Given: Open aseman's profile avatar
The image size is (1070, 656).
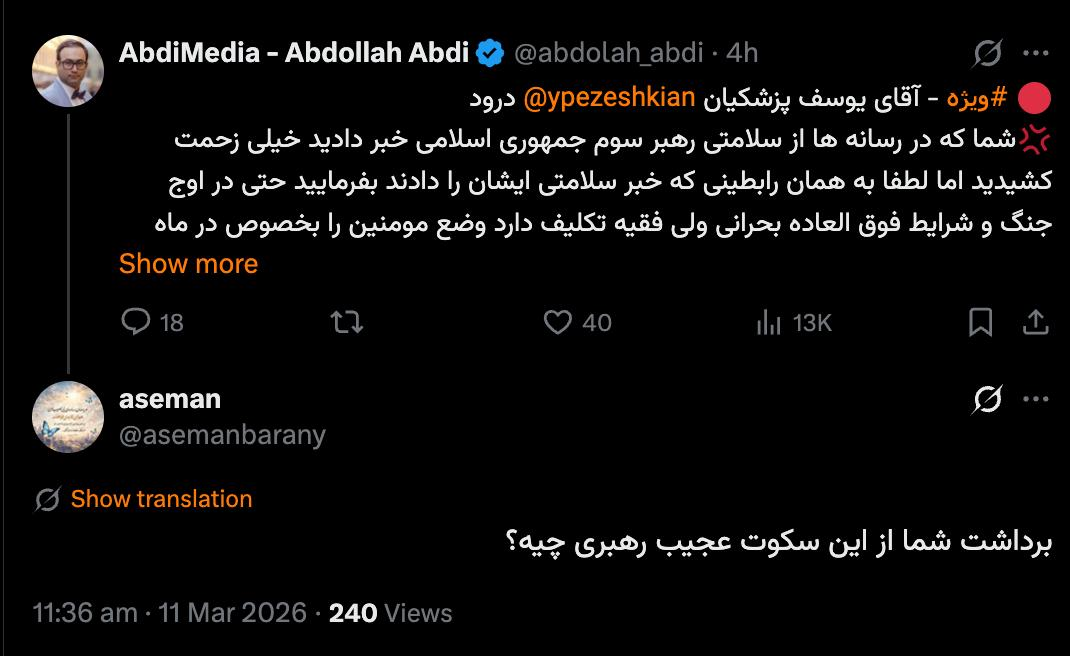Looking at the screenshot, I should click(x=68, y=417).
